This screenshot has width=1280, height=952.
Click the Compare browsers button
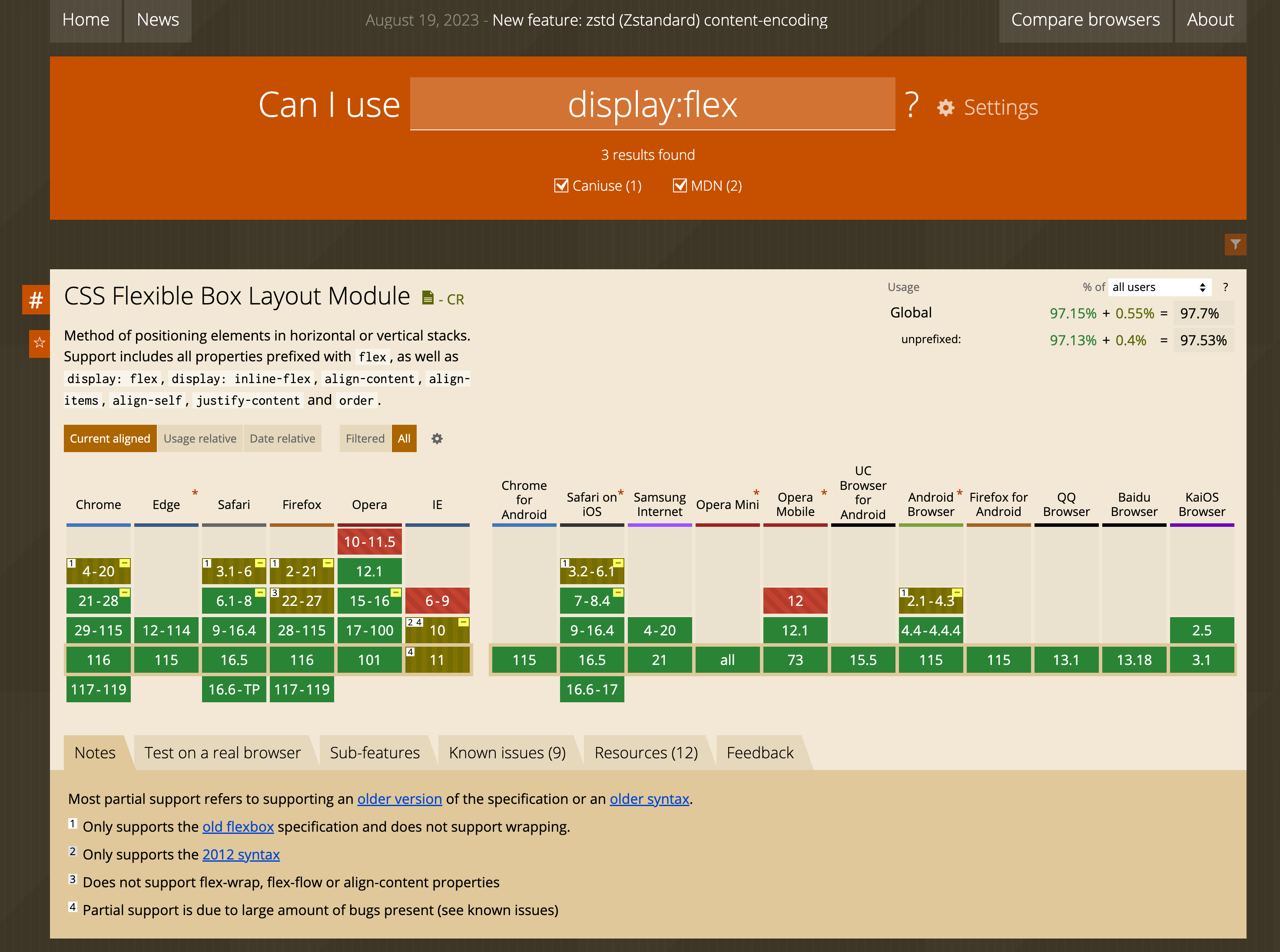(1084, 20)
